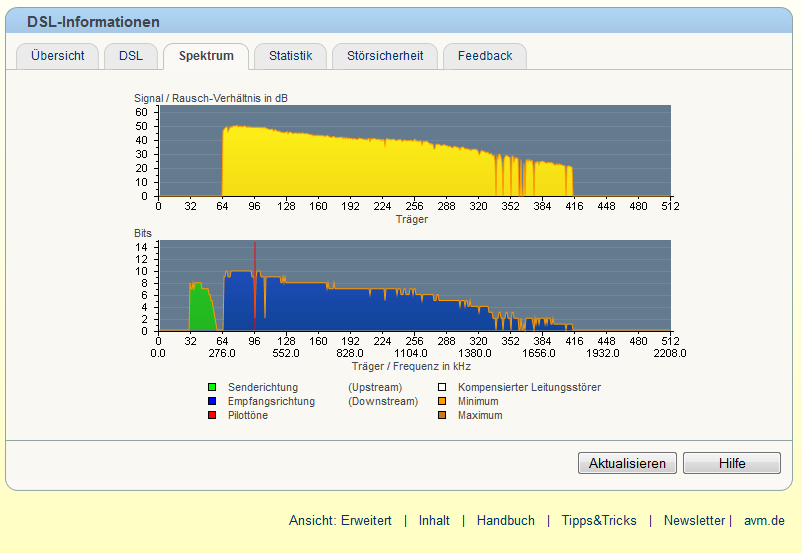Click the red Pilottöne legend swatch
802x553 pixels.
[x=212, y=415]
